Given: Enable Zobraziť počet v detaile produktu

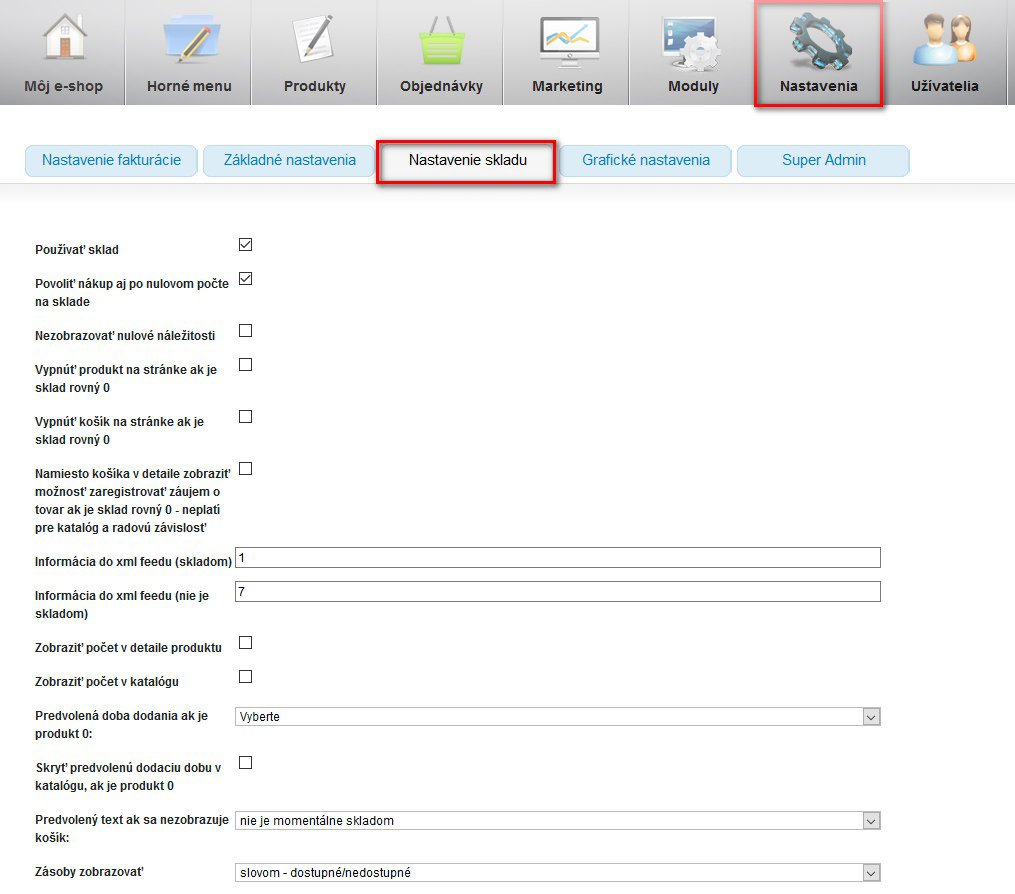Looking at the screenshot, I should pyautogui.click(x=245, y=643).
